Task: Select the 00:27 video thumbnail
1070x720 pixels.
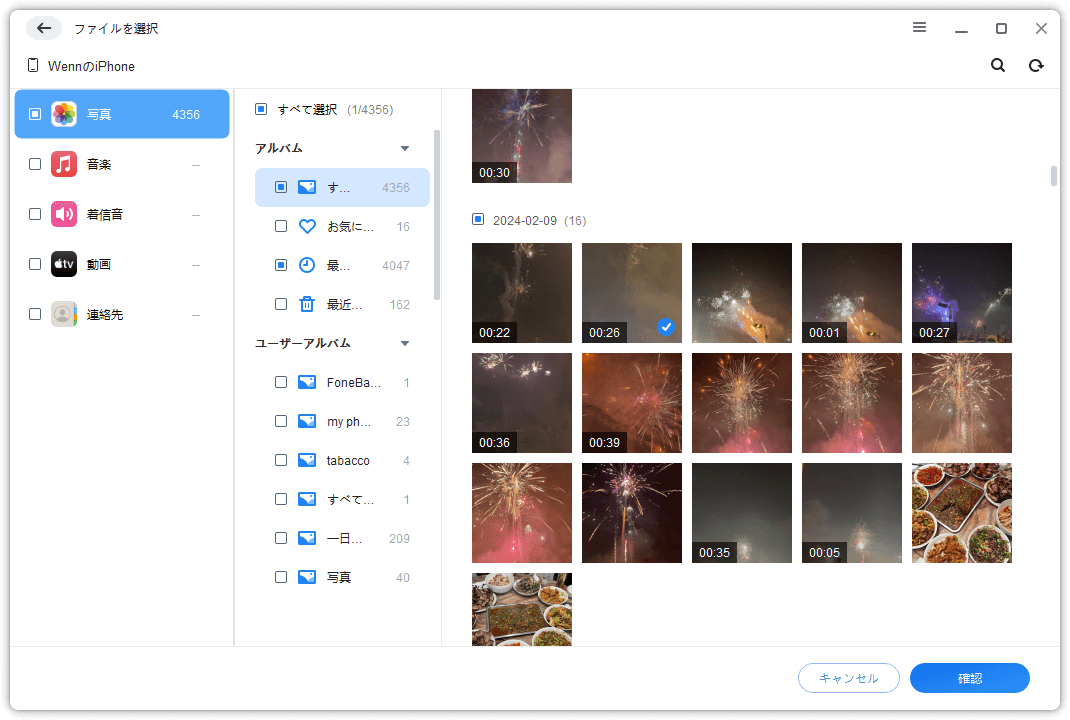Action: [x=961, y=293]
